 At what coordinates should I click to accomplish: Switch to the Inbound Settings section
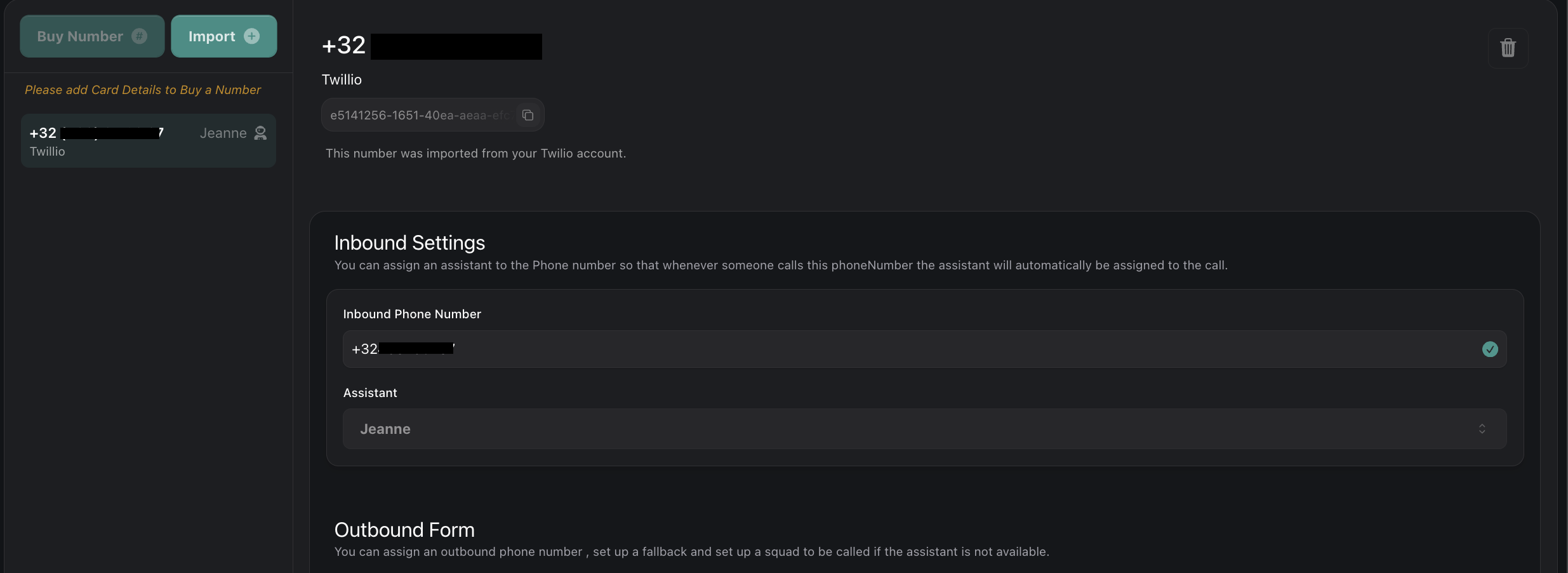[x=409, y=243]
